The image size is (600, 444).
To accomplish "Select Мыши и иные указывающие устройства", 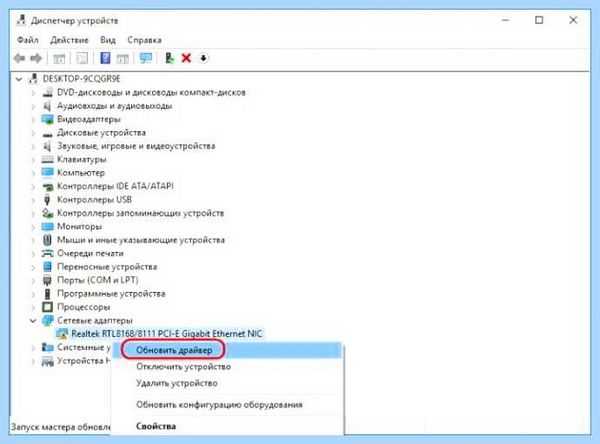I will click(x=141, y=240).
